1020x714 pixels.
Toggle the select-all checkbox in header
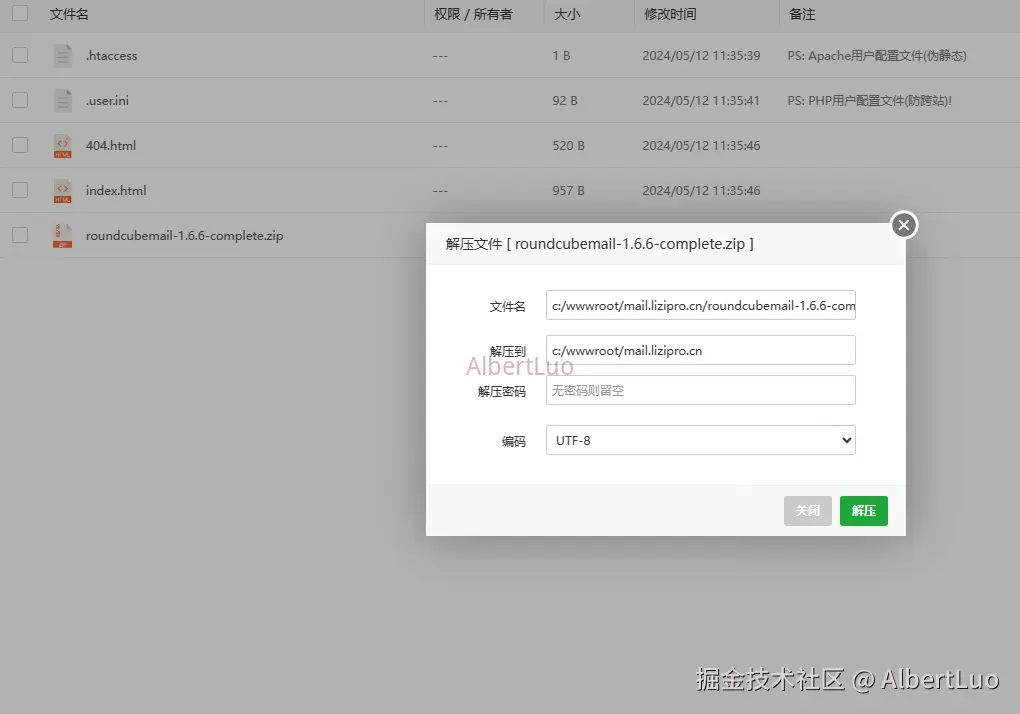20,13
